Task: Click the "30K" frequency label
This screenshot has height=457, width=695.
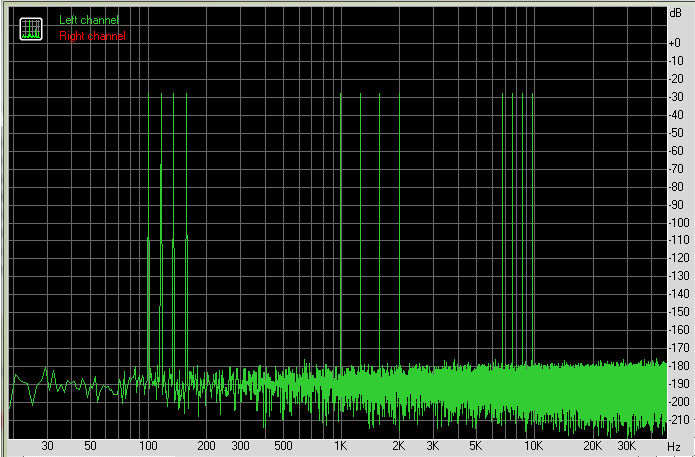Action: pos(626,446)
